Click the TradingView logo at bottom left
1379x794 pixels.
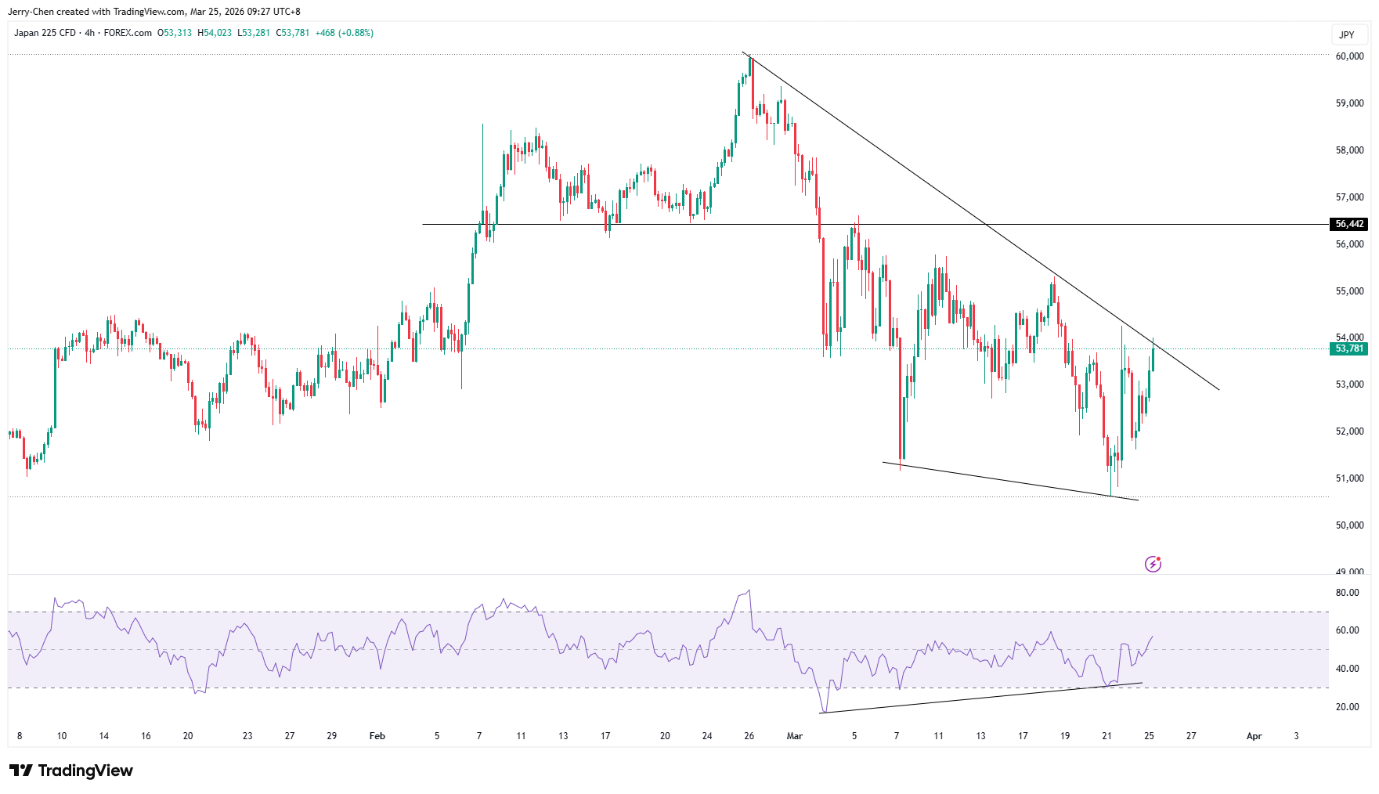click(x=71, y=771)
